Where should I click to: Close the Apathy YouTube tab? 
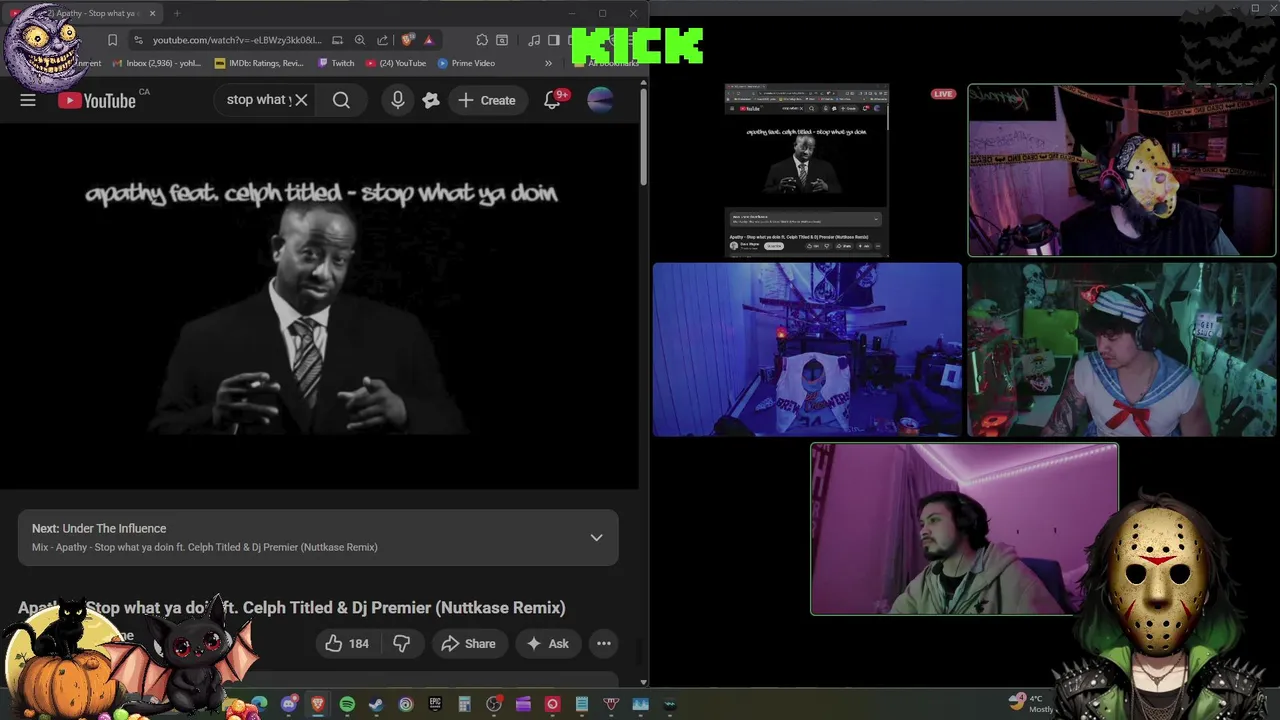coord(152,13)
